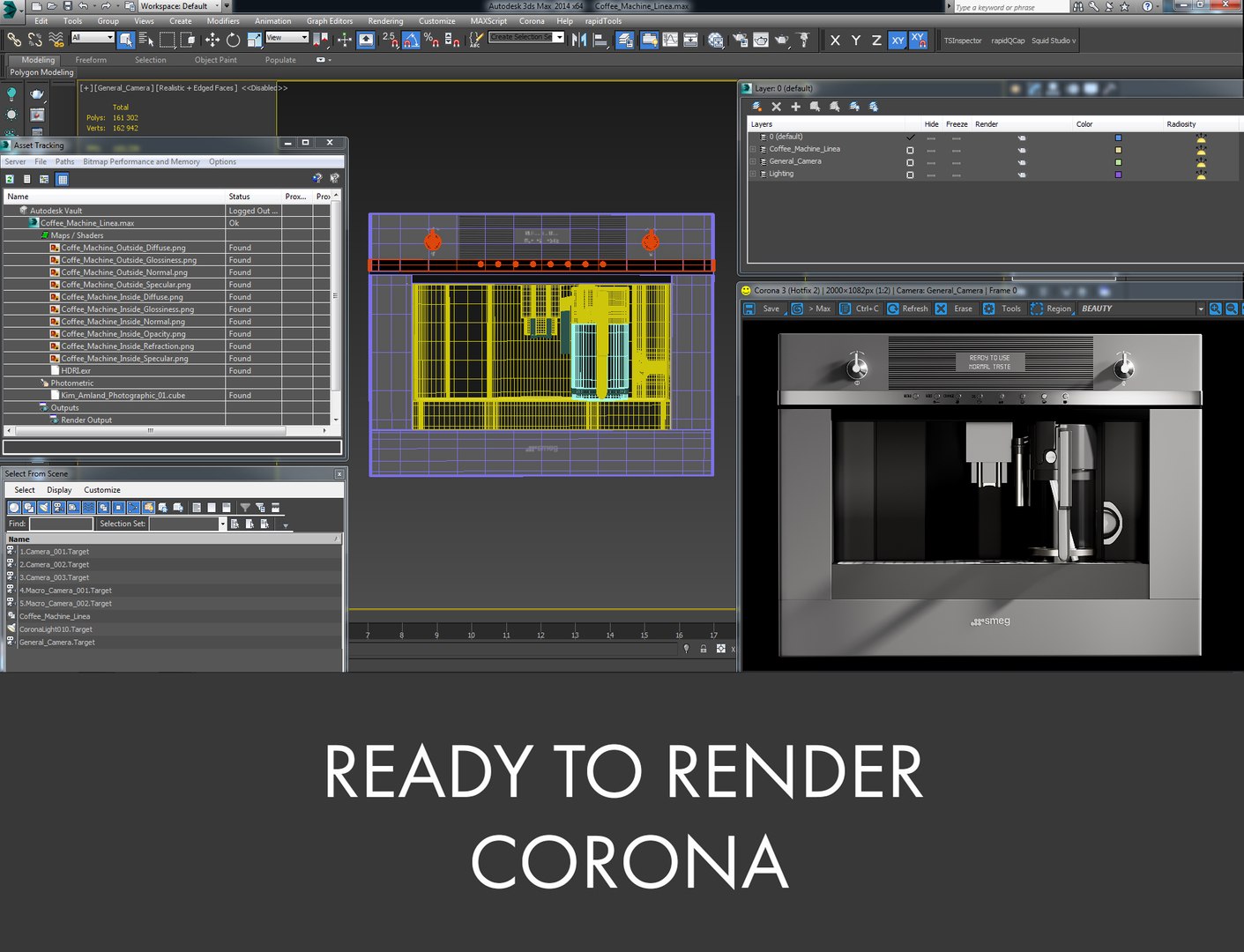Toggle Radiosity for 0 (default) layer
The height and width of the screenshot is (952, 1244).
(1201, 138)
